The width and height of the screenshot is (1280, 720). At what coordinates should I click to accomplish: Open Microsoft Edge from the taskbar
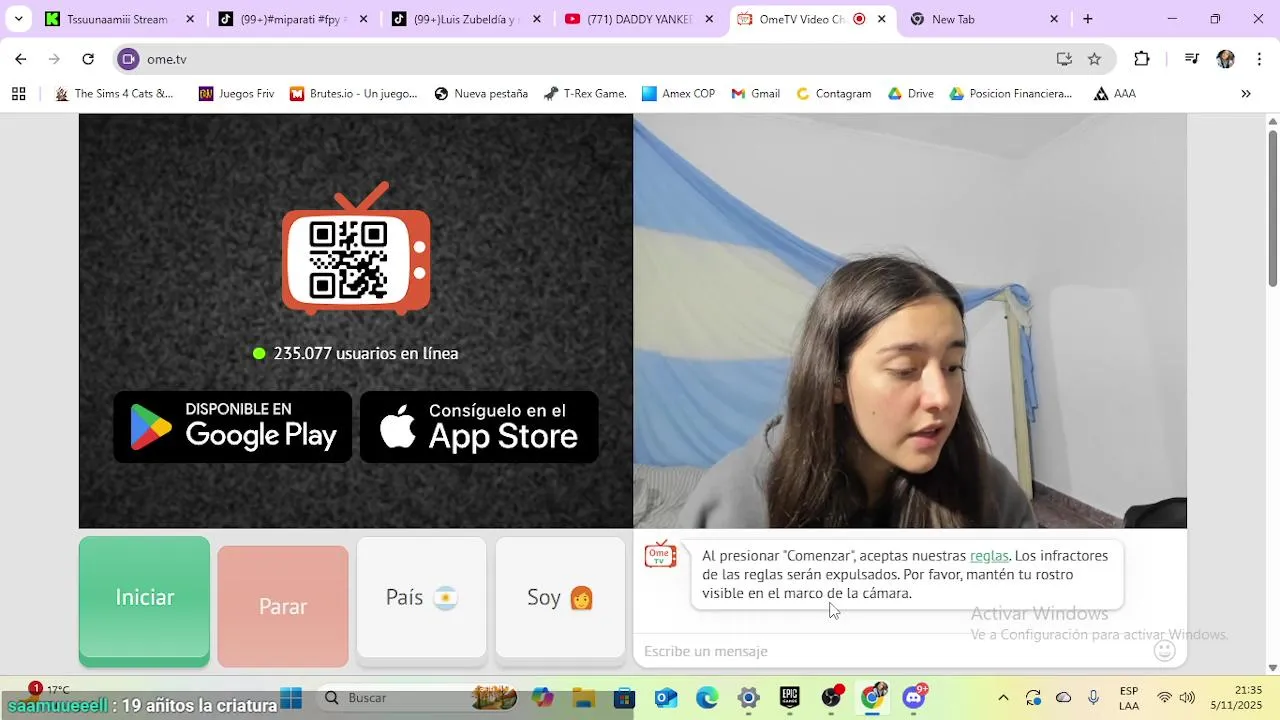[707, 698]
